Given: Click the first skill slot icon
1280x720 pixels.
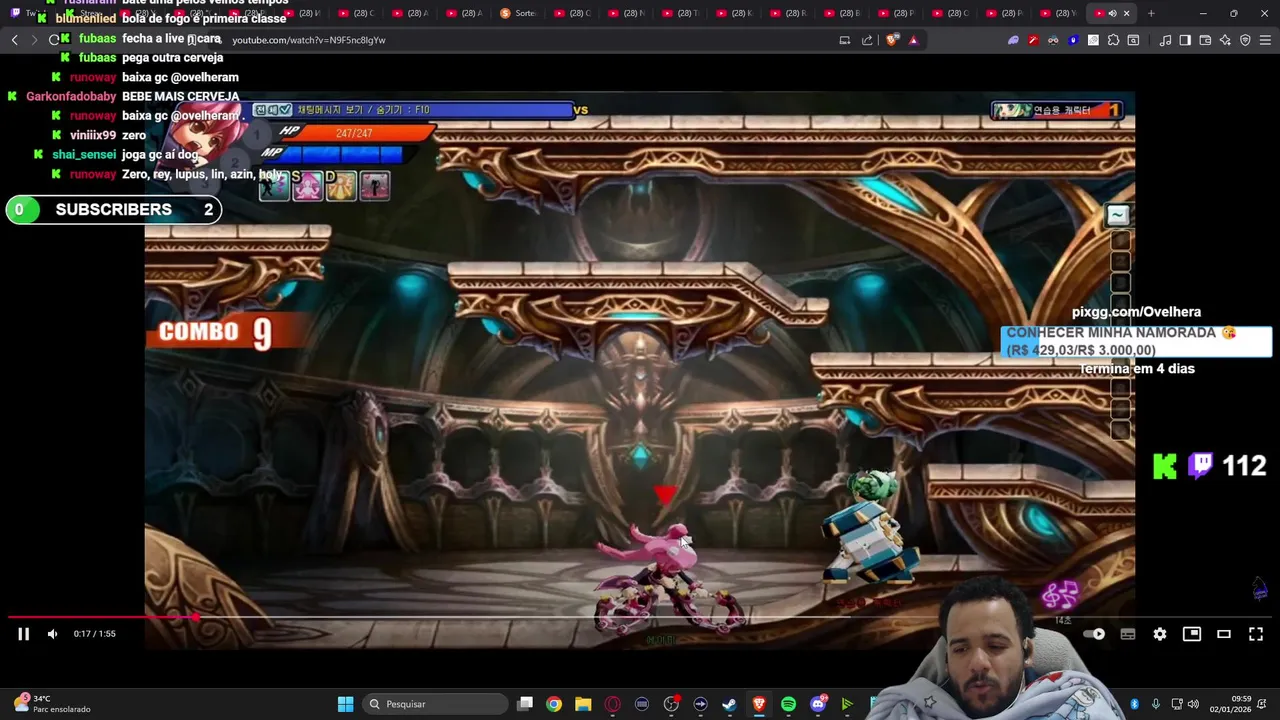Looking at the screenshot, I should point(273,185).
